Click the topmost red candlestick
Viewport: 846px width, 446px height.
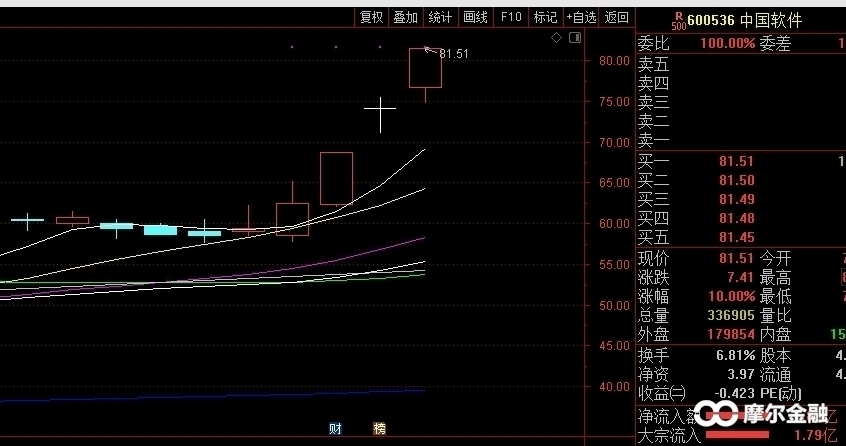pyautogui.click(x=425, y=68)
